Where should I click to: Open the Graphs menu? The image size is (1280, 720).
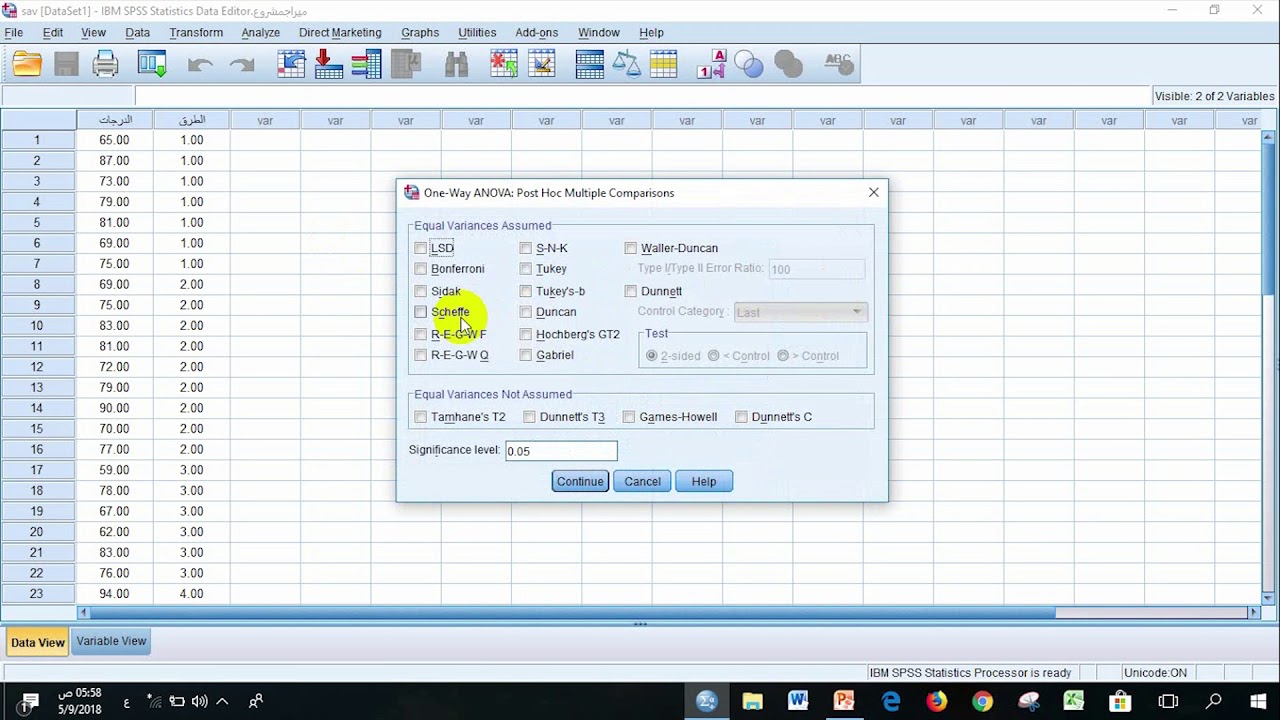pyautogui.click(x=420, y=33)
